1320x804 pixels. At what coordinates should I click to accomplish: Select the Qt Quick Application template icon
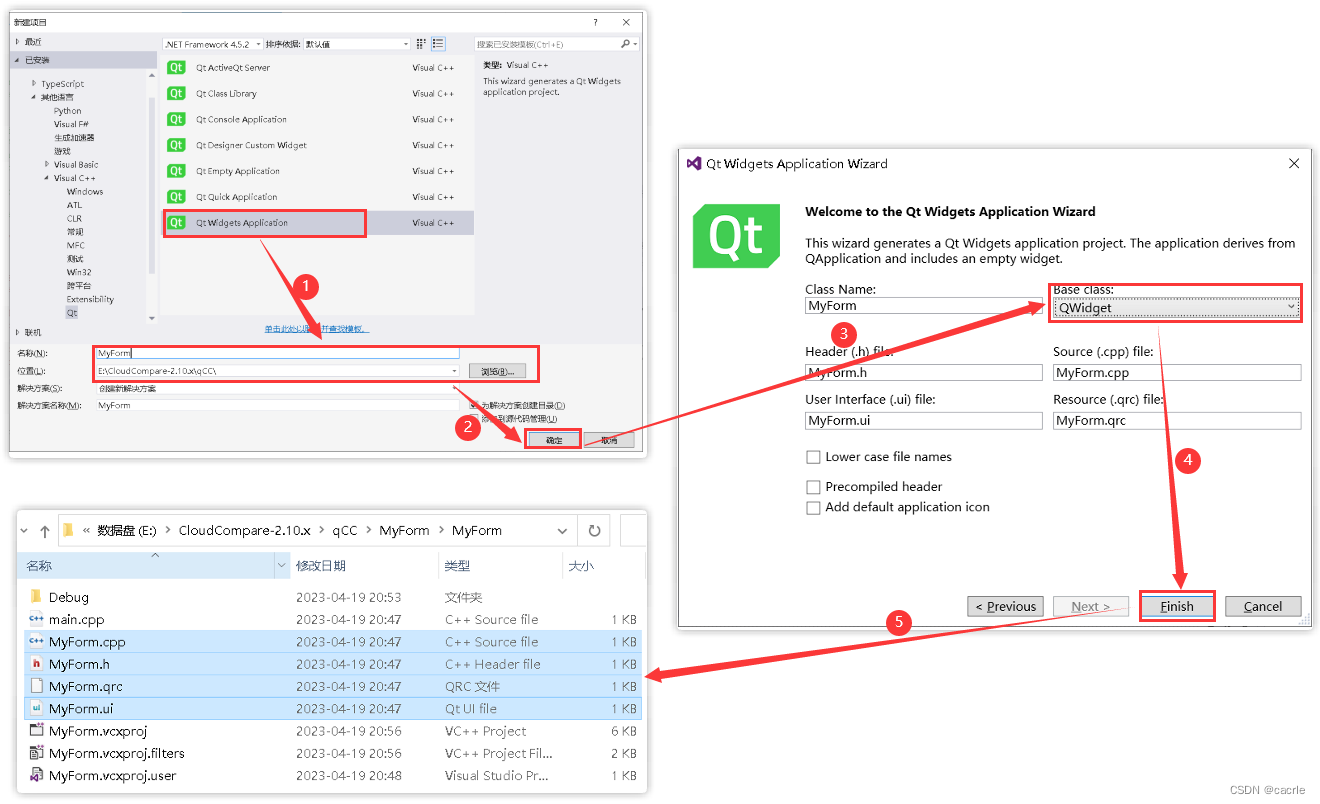click(x=176, y=197)
